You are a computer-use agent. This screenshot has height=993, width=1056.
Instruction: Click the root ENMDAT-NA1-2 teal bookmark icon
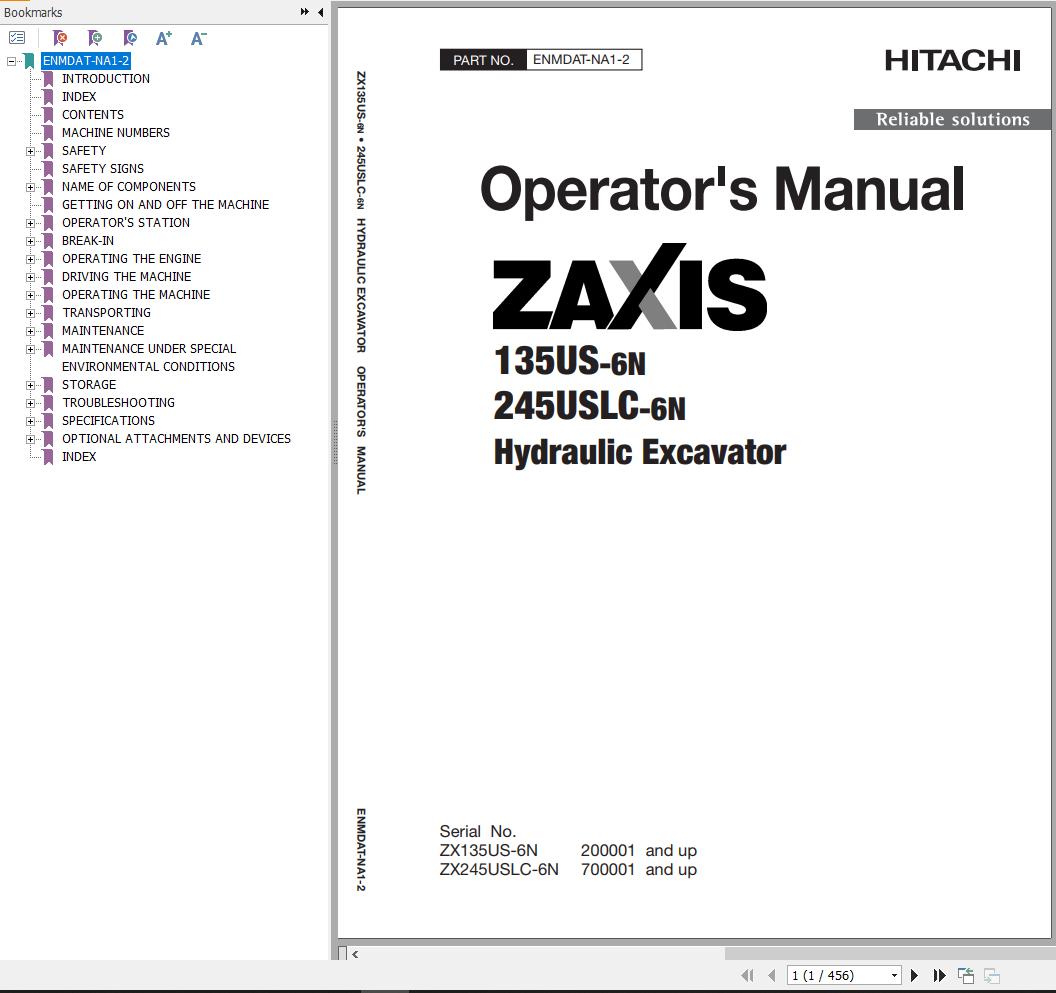pos(29,61)
